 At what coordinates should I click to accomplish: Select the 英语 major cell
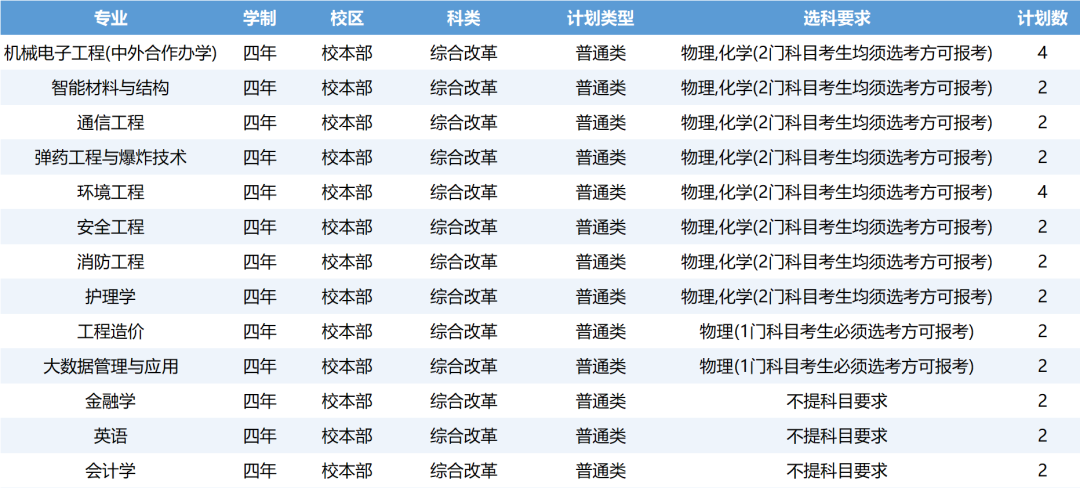(111, 436)
